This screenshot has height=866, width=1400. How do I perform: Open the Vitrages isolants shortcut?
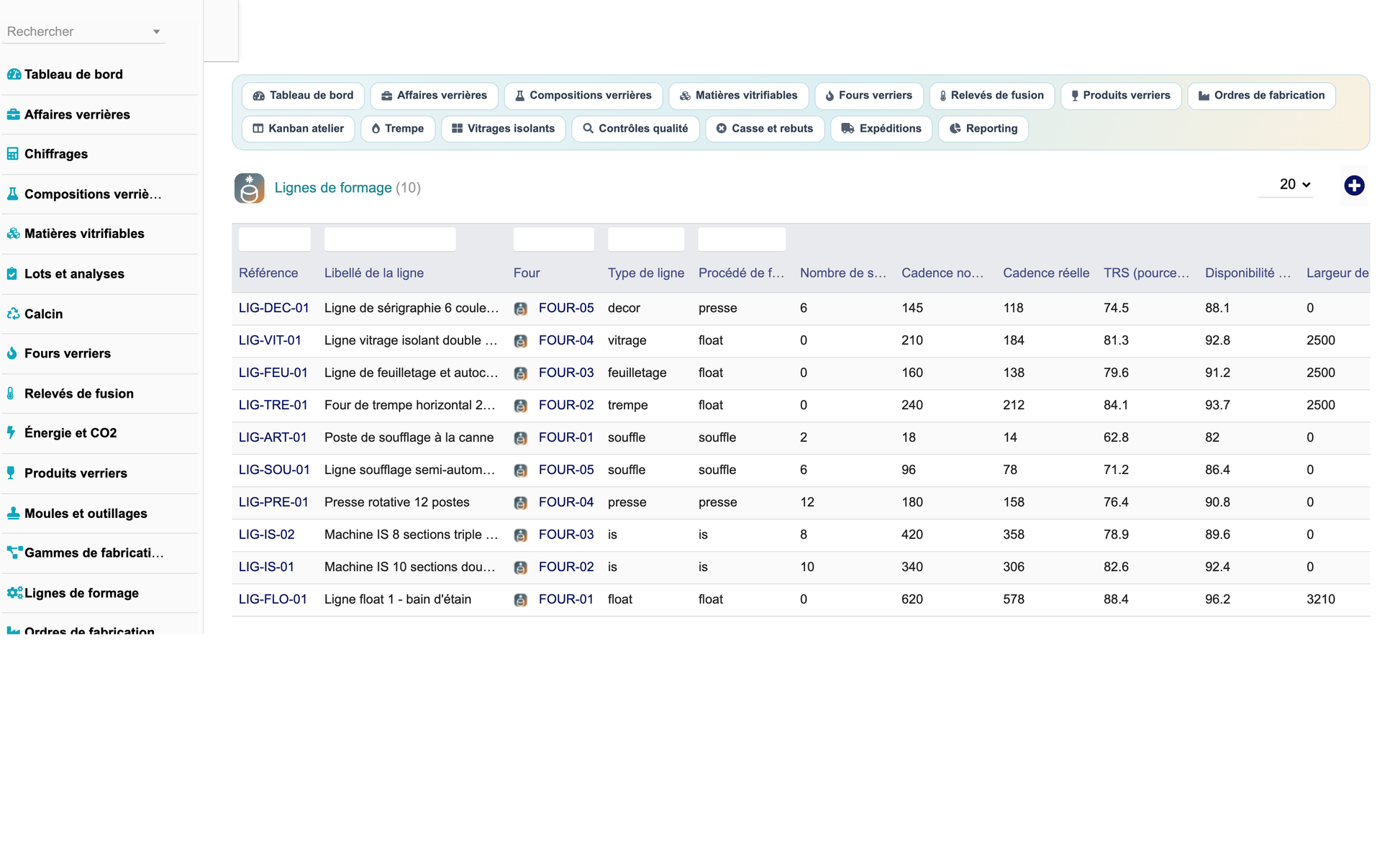click(x=504, y=129)
